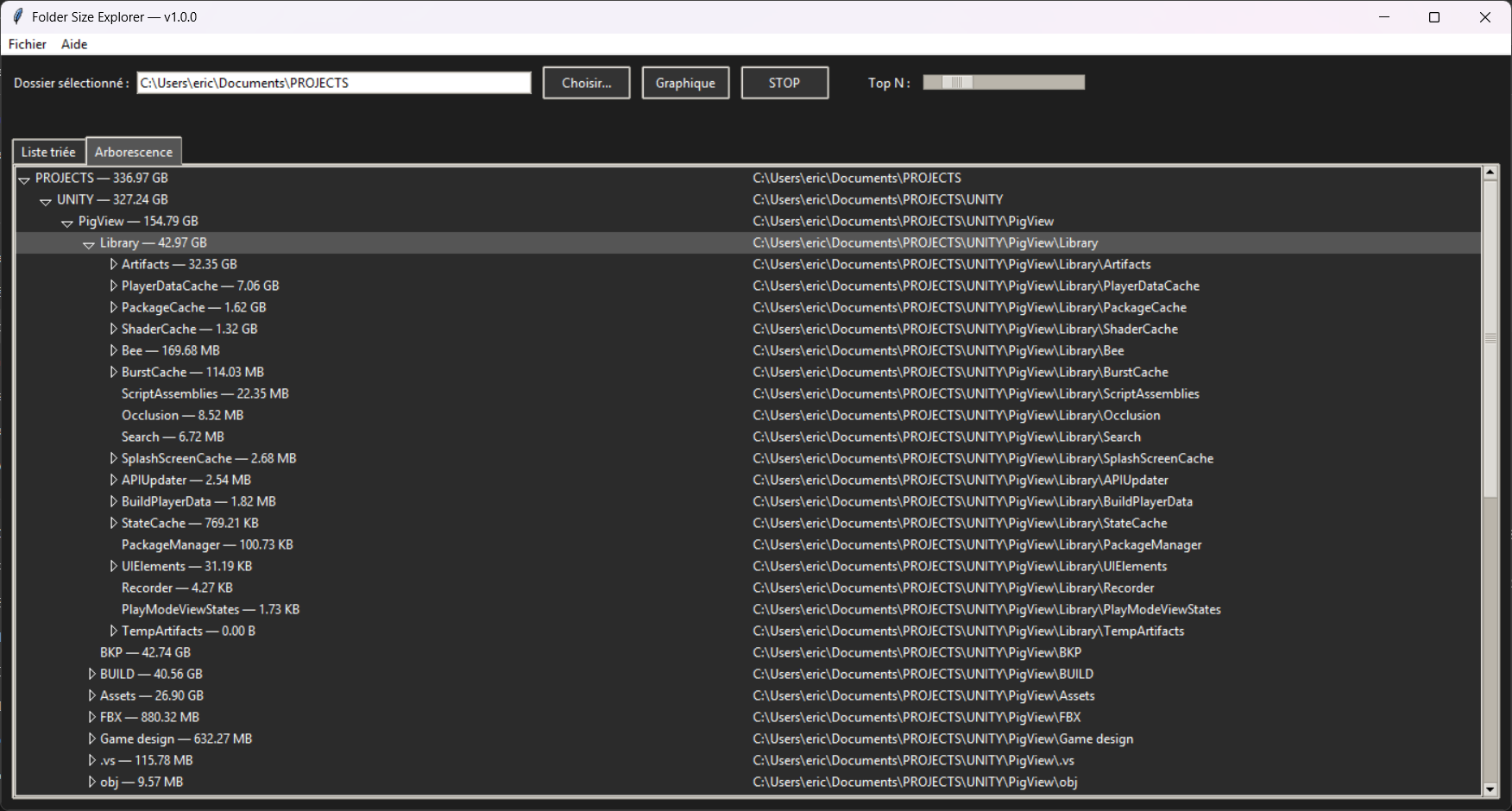The width and height of the screenshot is (1512, 811).
Task: Expand the PlayerDataCache folder
Action: pos(113,286)
